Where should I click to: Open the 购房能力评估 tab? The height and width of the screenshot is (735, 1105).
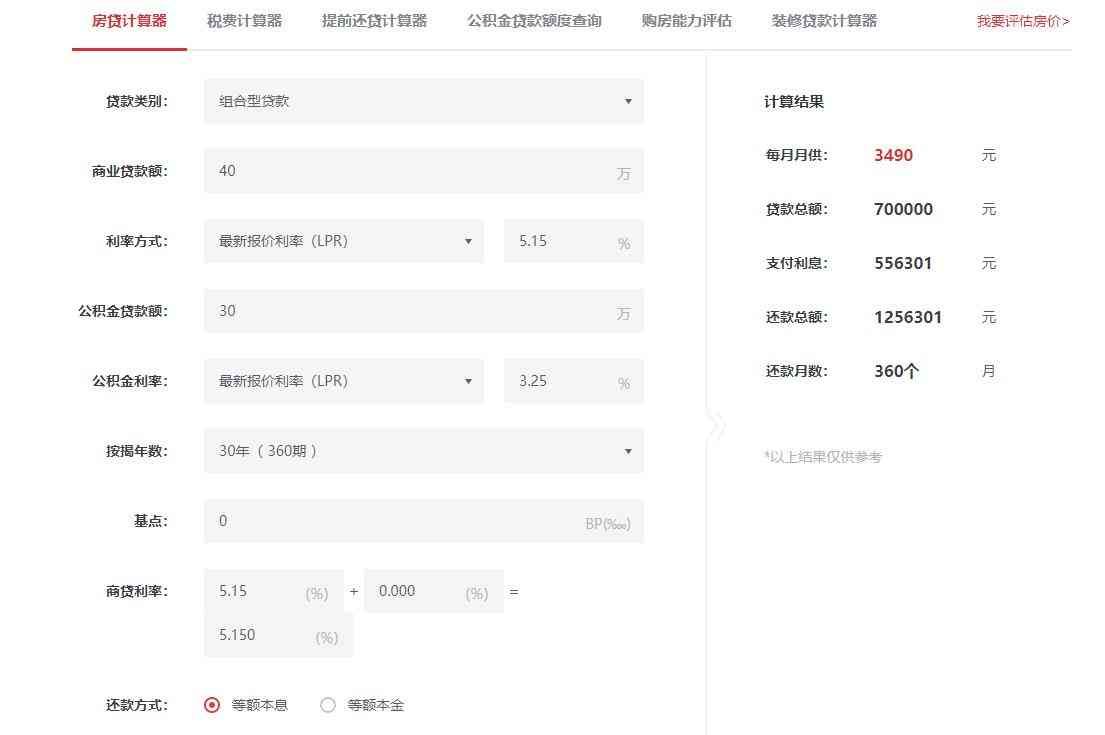point(686,21)
